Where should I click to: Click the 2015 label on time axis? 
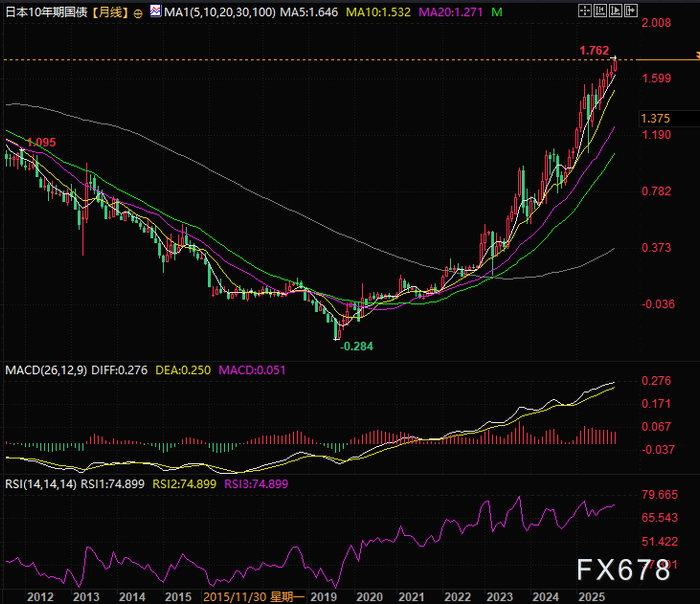point(178,597)
